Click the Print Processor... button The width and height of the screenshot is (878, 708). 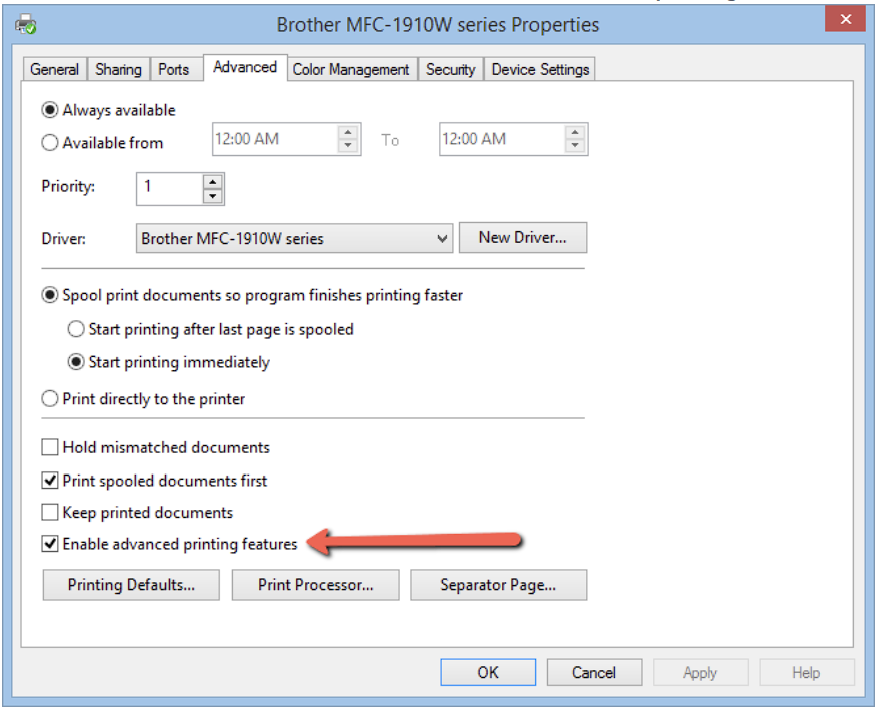pyautogui.click(x=316, y=585)
